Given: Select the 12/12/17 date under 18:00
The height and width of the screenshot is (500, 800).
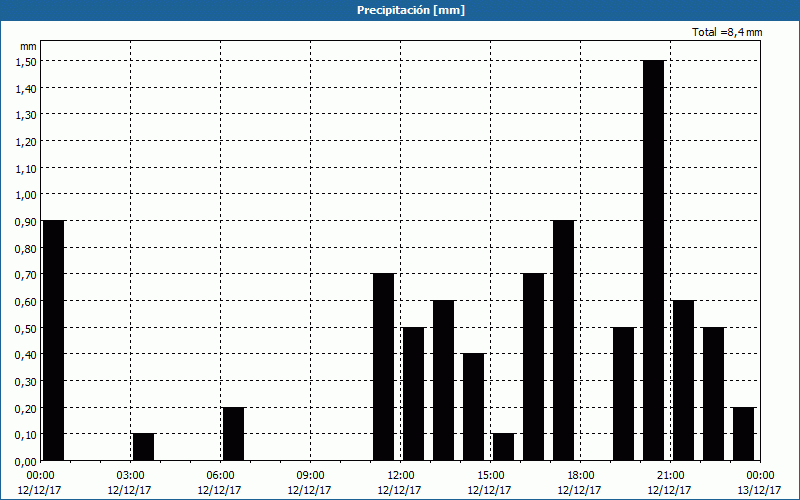Looking at the screenshot, I should [580, 490].
